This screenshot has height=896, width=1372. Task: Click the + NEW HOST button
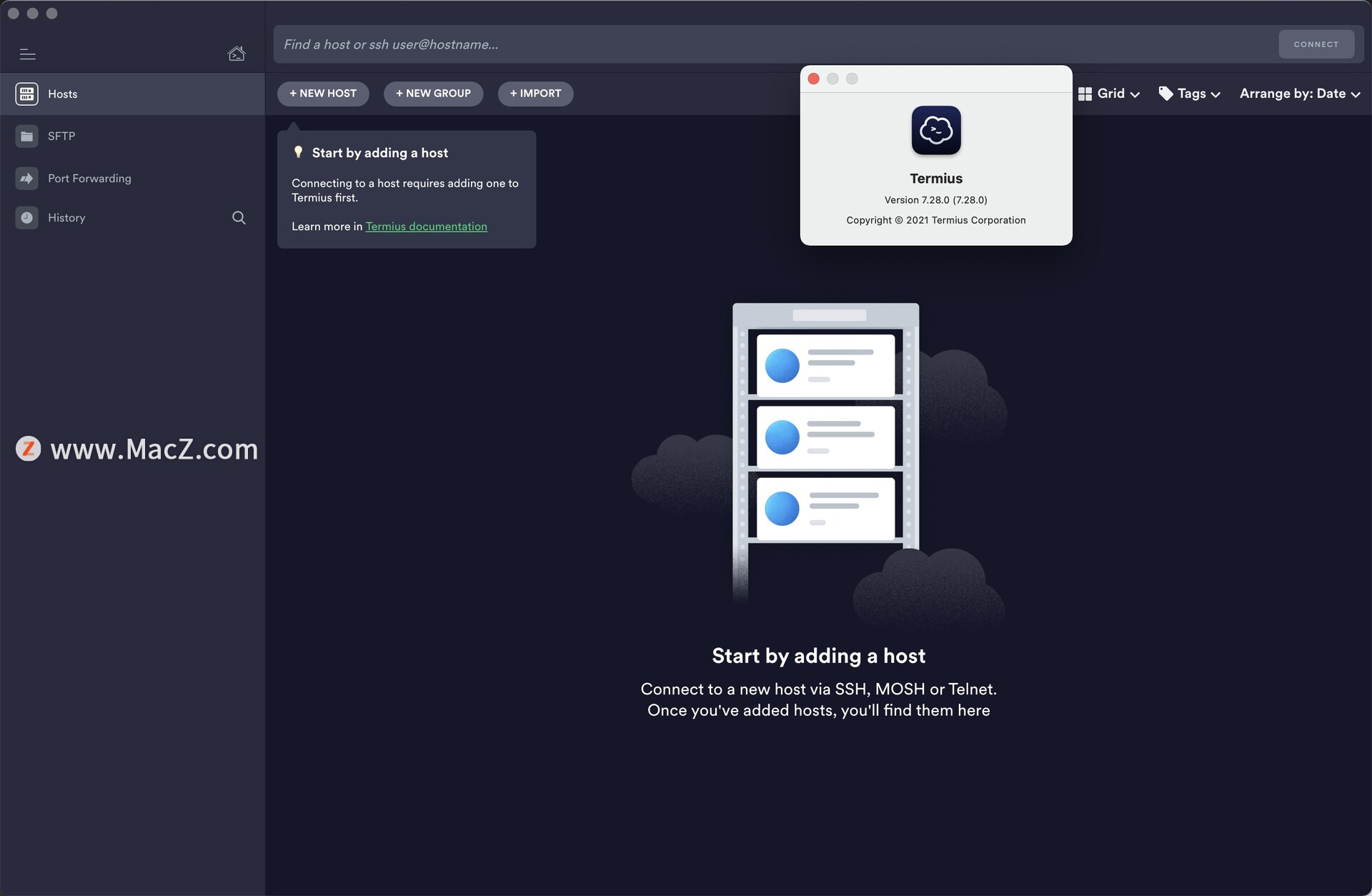[323, 93]
